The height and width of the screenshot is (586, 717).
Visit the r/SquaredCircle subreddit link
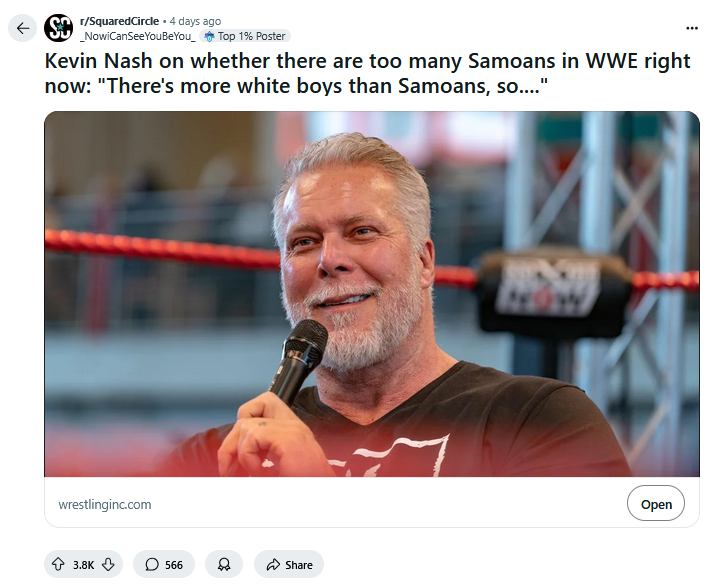pyautogui.click(x=119, y=21)
